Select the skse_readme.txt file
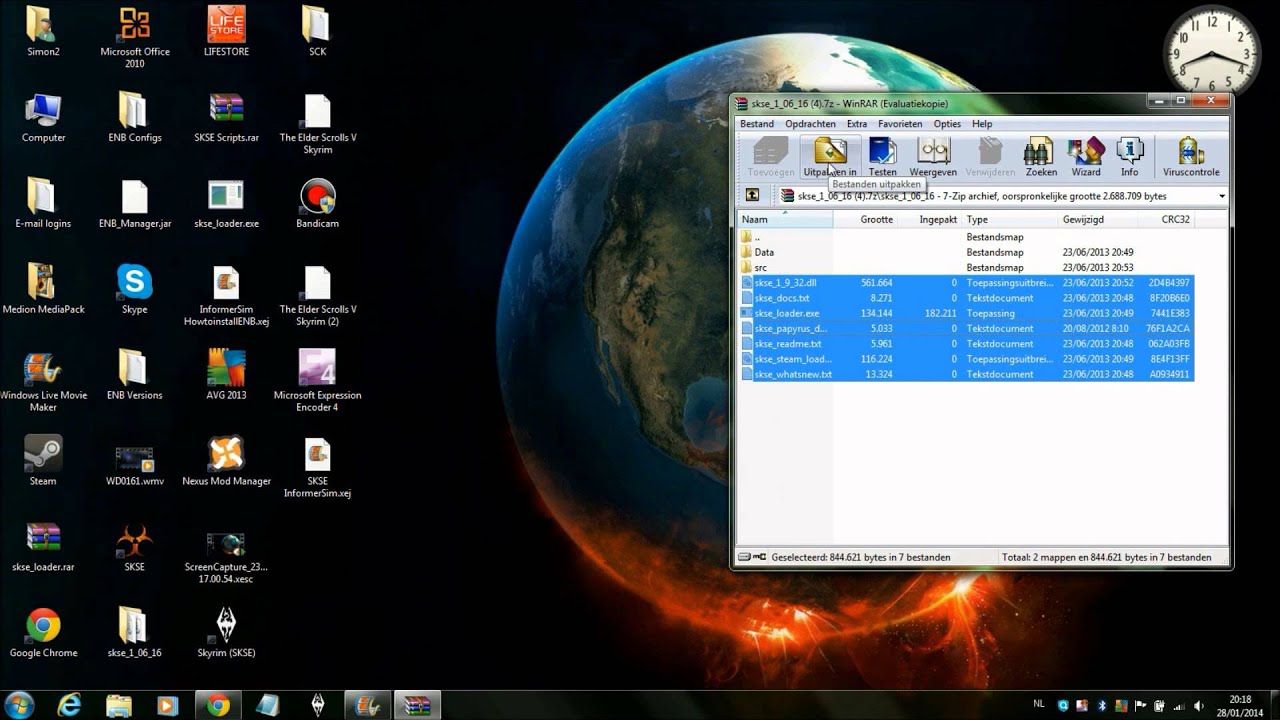The width and height of the screenshot is (1280, 720). (965, 344)
